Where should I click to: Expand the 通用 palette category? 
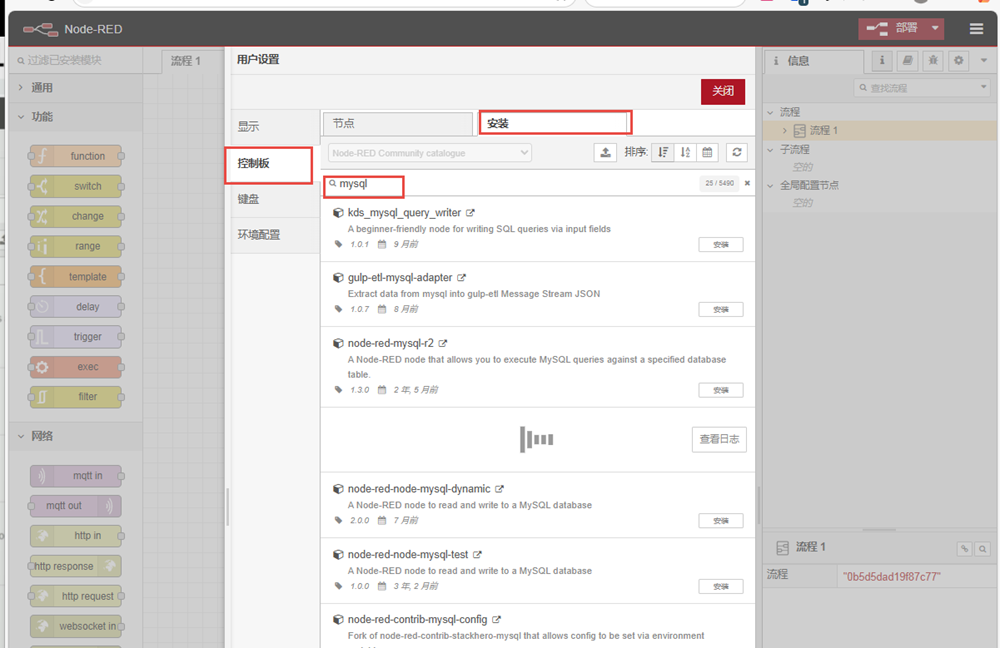(x=75, y=87)
